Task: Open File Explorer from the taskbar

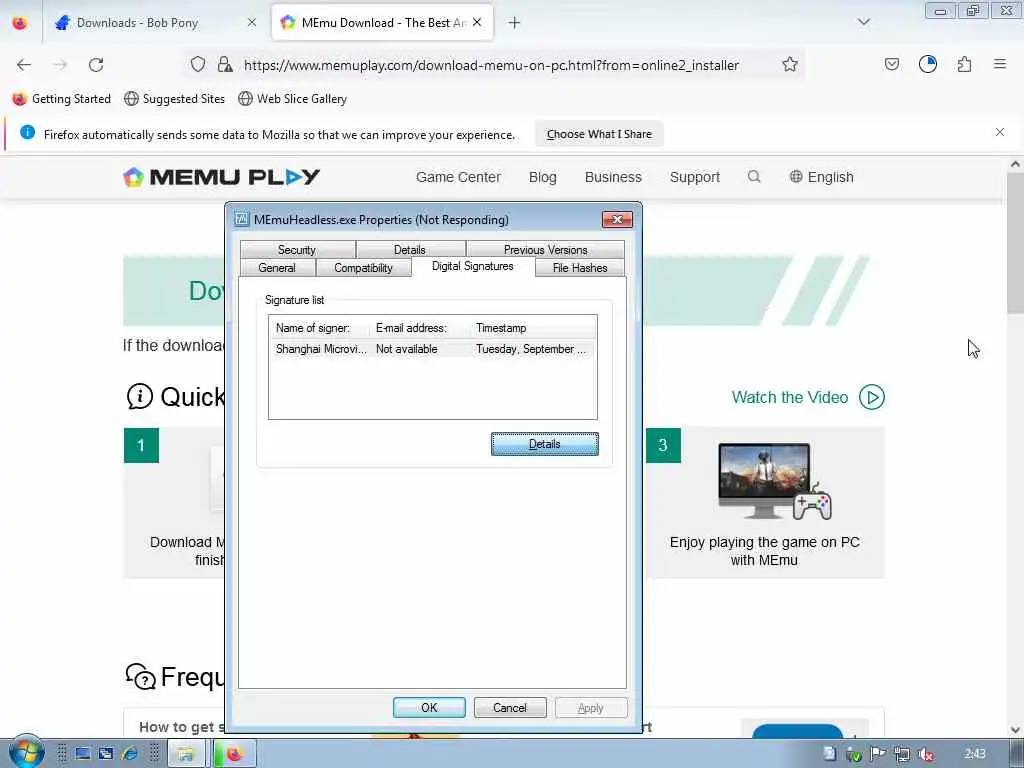Action: (x=186, y=754)
